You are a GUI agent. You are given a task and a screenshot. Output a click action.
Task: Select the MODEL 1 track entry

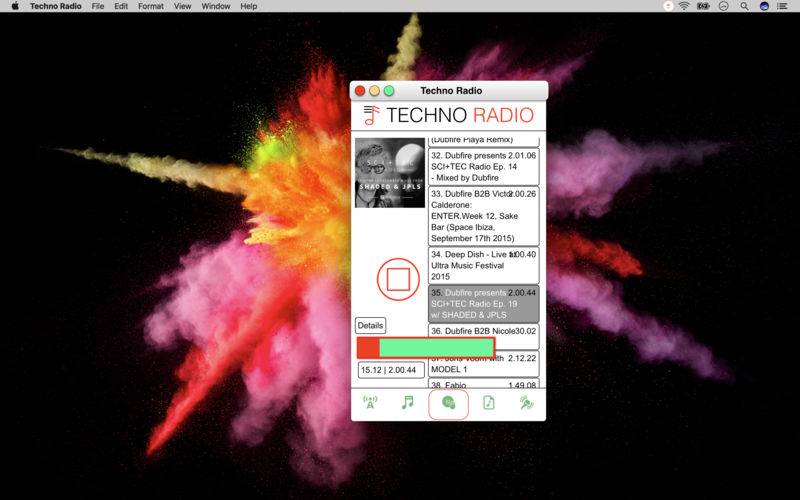pyautogui.click(x=483, y=364)
